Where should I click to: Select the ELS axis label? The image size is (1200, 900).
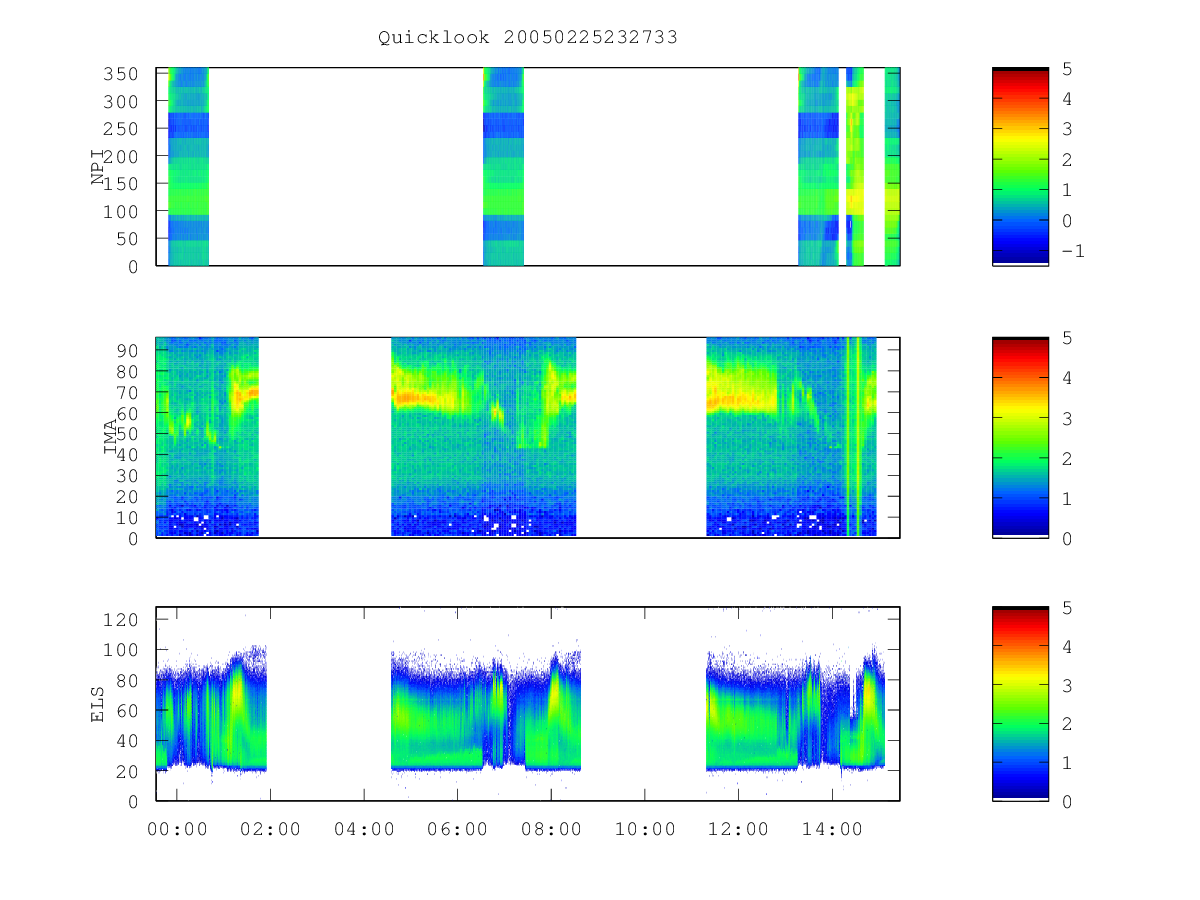click(x=99, y=704)
